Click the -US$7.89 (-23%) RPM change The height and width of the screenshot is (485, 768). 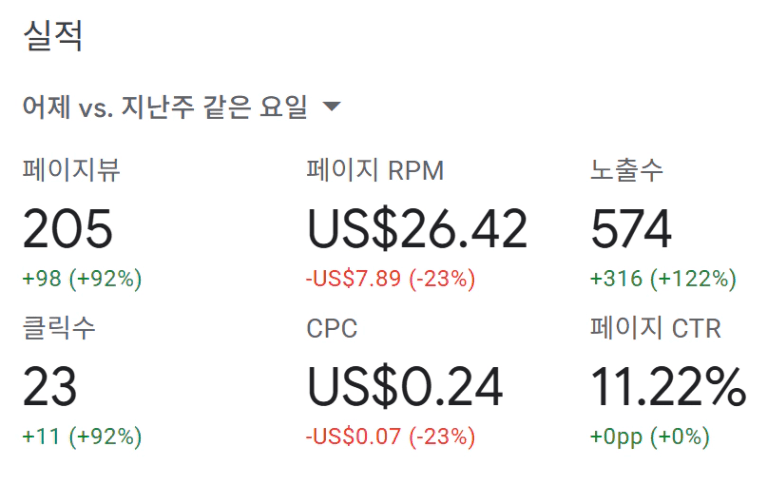(x=390, y=279)
